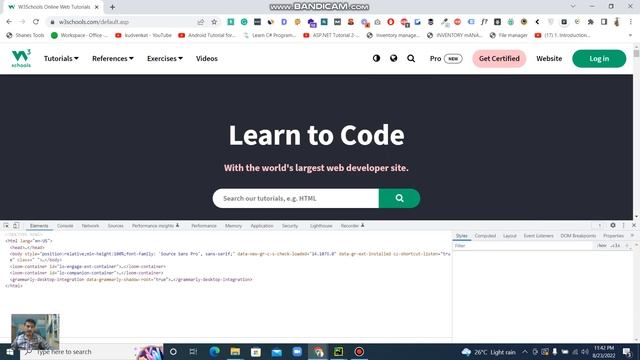Switch to the DevTools Network tab
Screen dimensions: 640x360
click(x=90, y=226)
